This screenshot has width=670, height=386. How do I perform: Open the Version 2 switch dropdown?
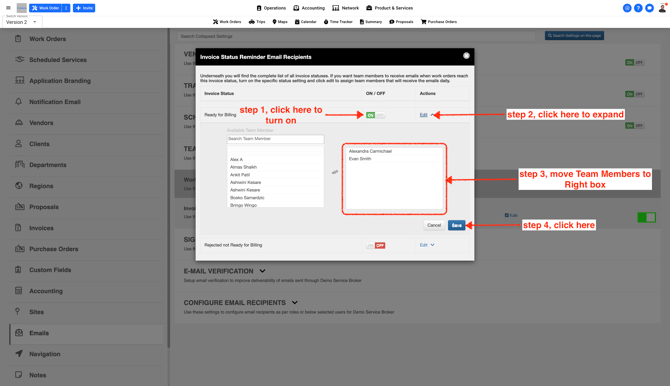click(21, 22)
